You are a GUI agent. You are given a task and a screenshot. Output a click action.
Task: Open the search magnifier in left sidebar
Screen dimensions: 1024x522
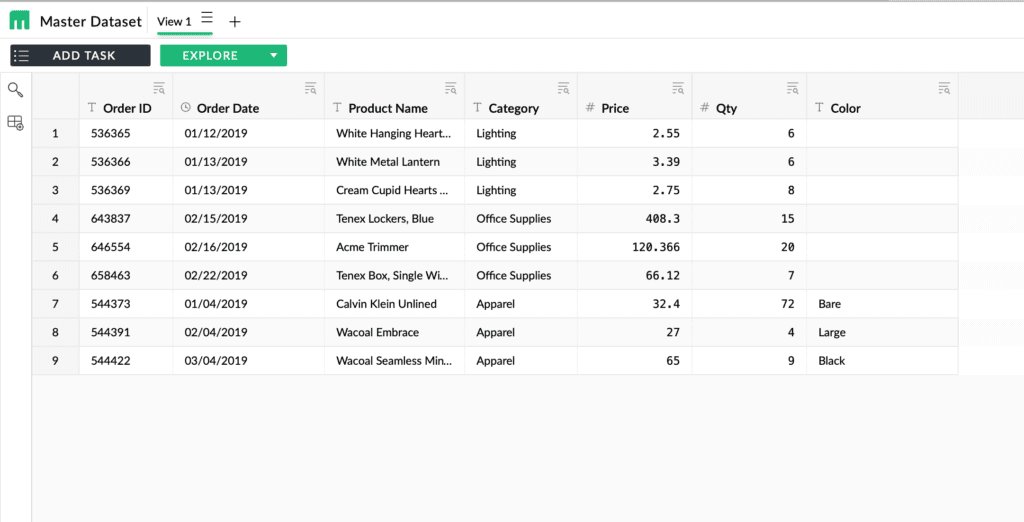pyautogui.click(x=15, y=90)
